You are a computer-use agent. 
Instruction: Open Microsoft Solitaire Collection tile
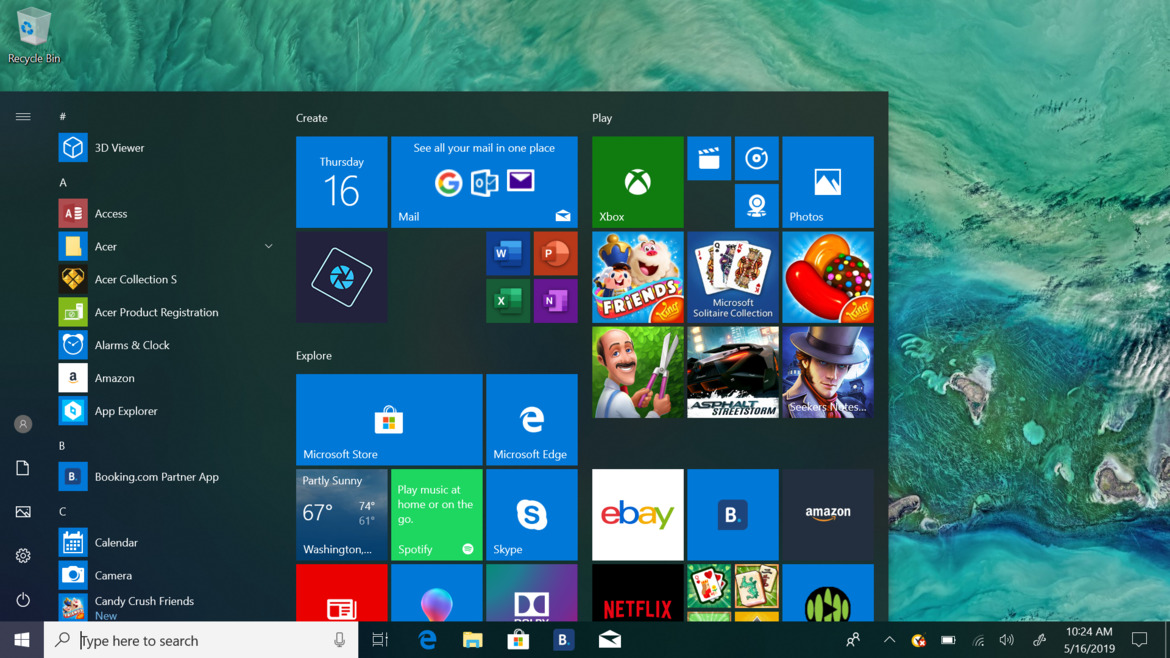[x=733, y=277]
